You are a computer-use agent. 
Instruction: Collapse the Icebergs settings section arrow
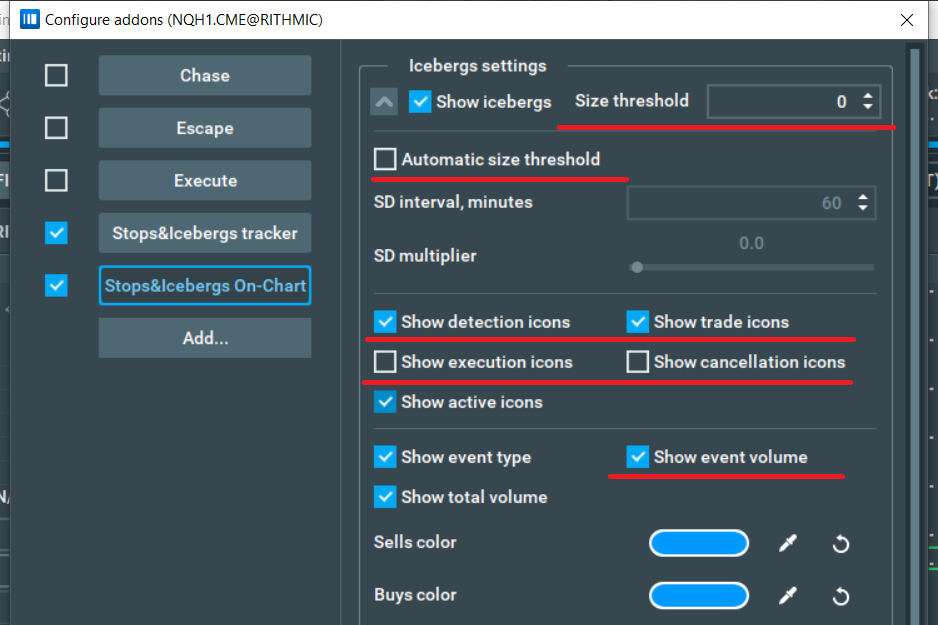coord(385,102)
